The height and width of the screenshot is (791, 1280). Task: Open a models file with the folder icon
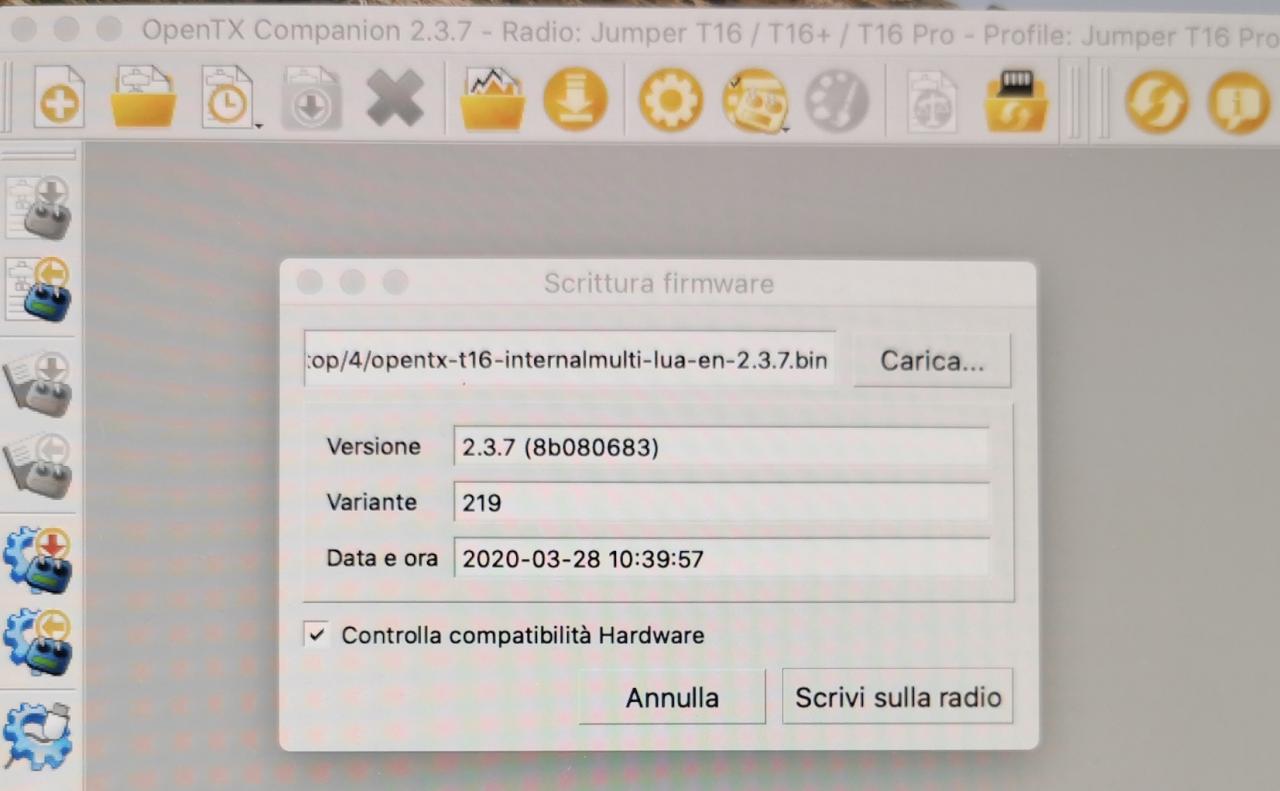pyautogui.click(x=144, y=99)
